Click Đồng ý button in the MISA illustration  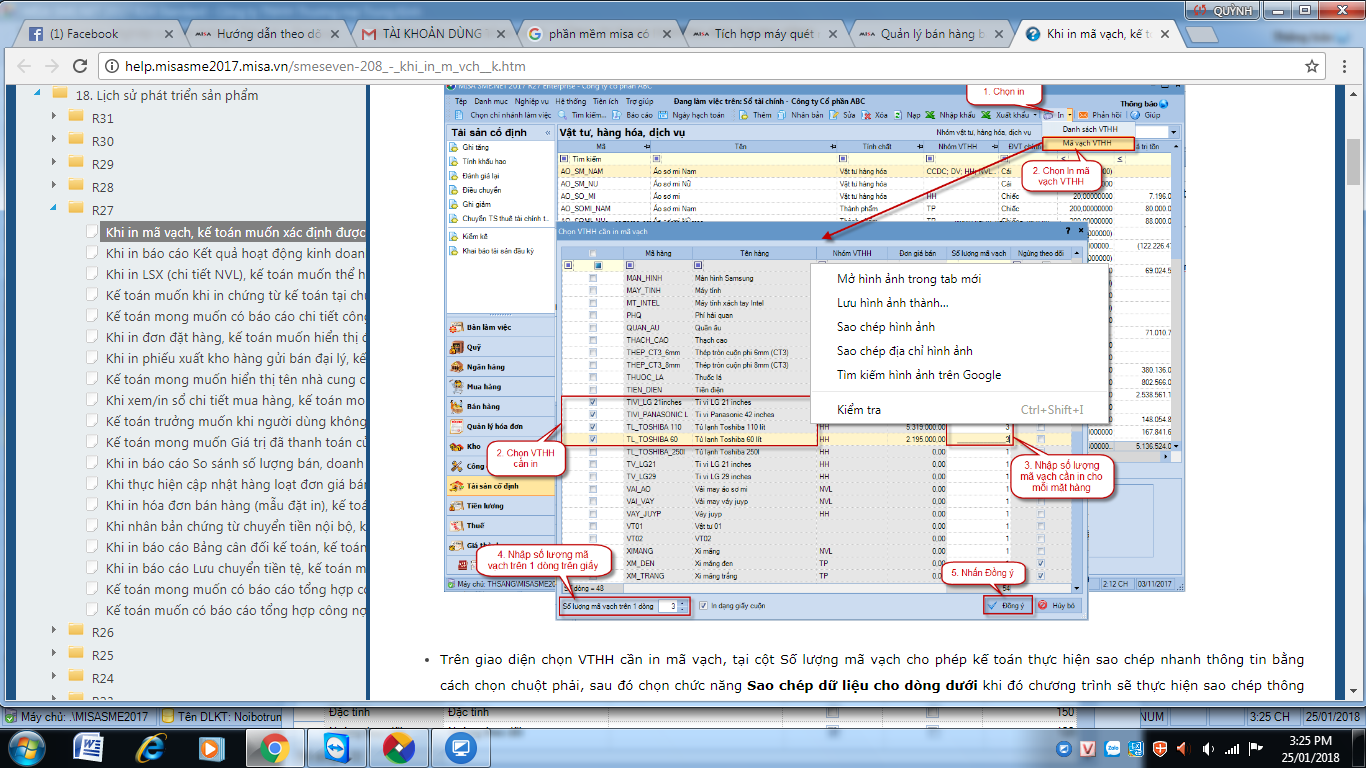(1006, 605)
